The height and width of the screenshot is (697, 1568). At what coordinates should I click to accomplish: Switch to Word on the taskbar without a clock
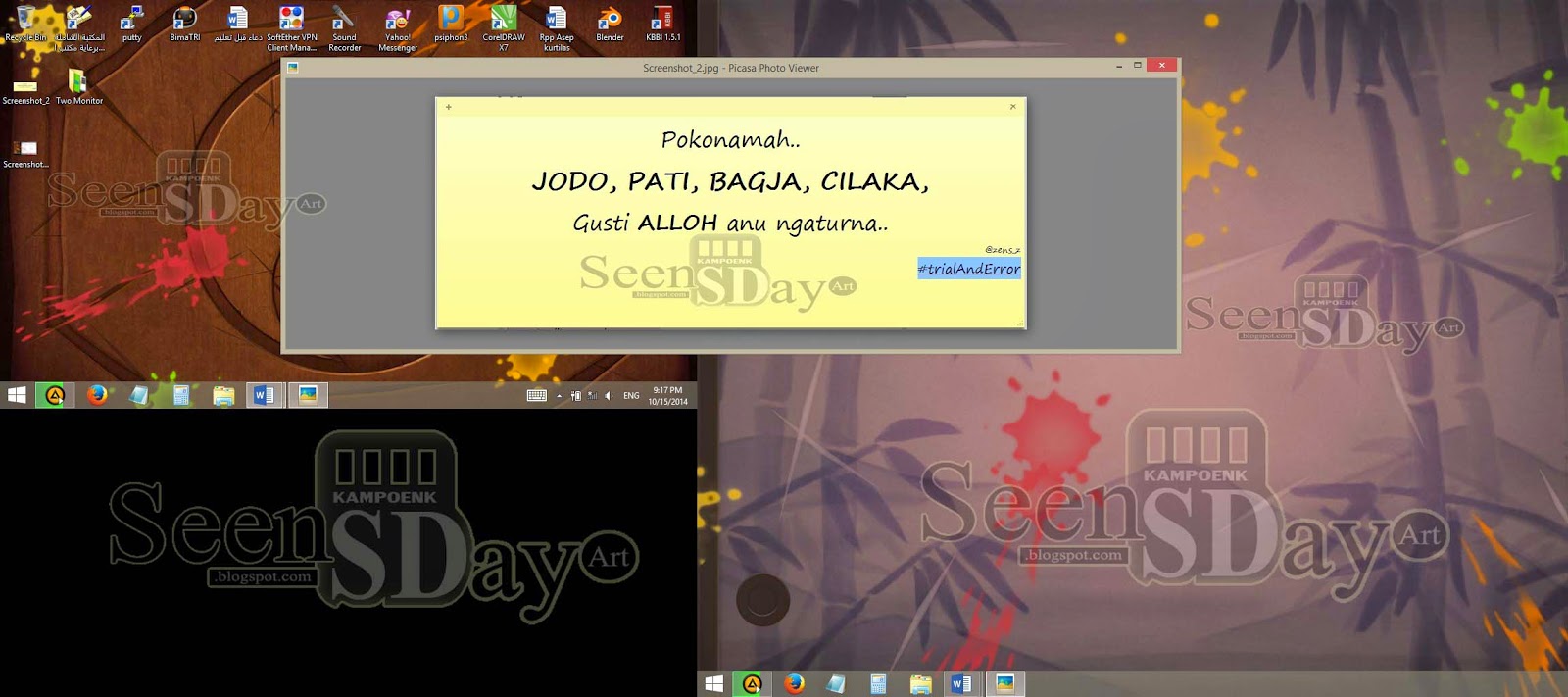[x=961, y=683]
